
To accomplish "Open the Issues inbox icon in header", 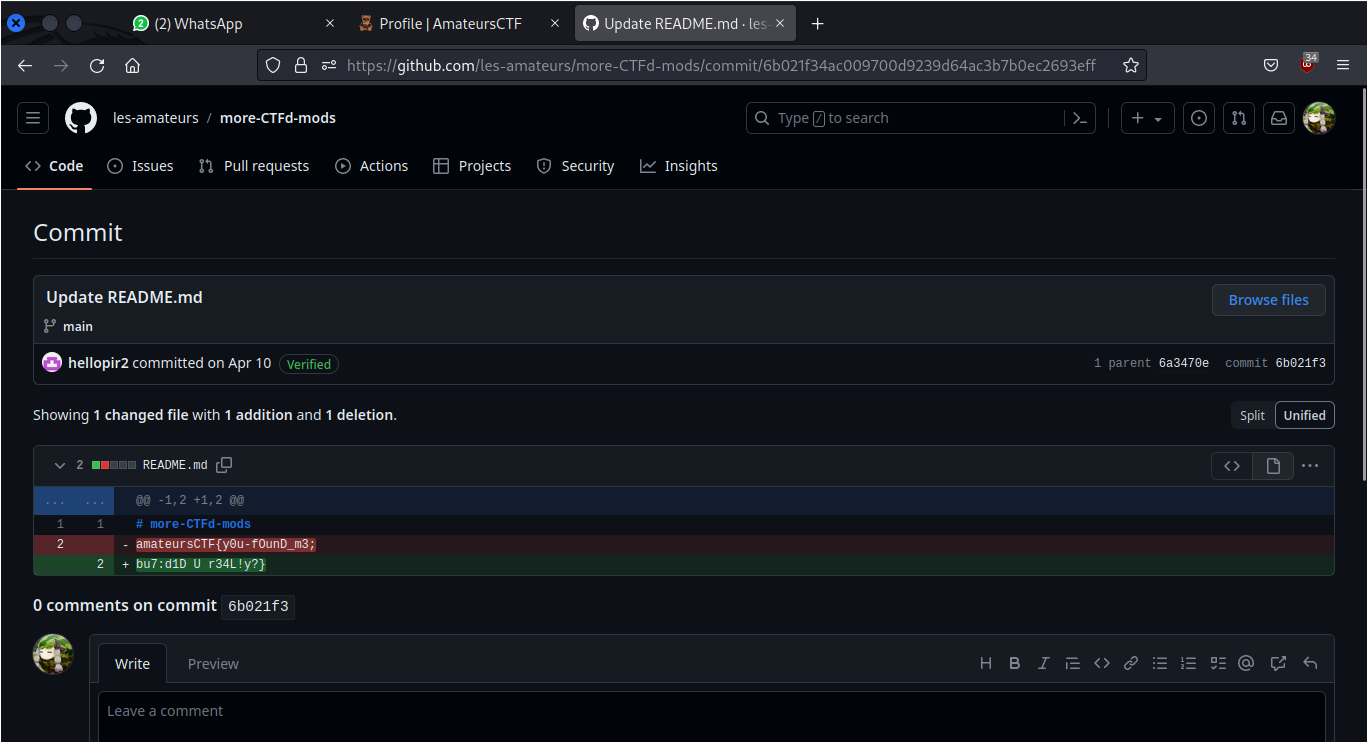I will point(1199,118).
